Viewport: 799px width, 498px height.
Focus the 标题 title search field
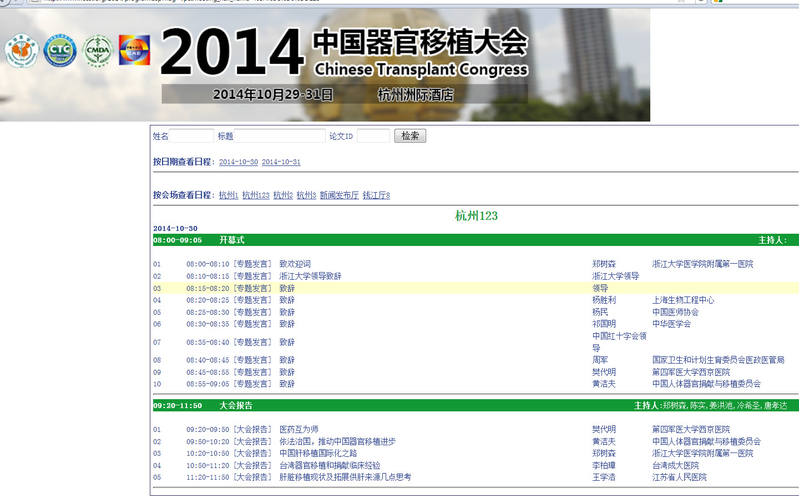pos(279,136)
